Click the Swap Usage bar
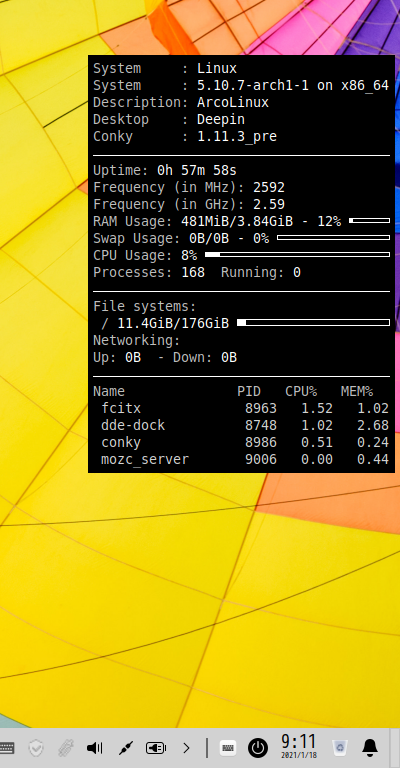400x768 pixels. coord(333,238)
